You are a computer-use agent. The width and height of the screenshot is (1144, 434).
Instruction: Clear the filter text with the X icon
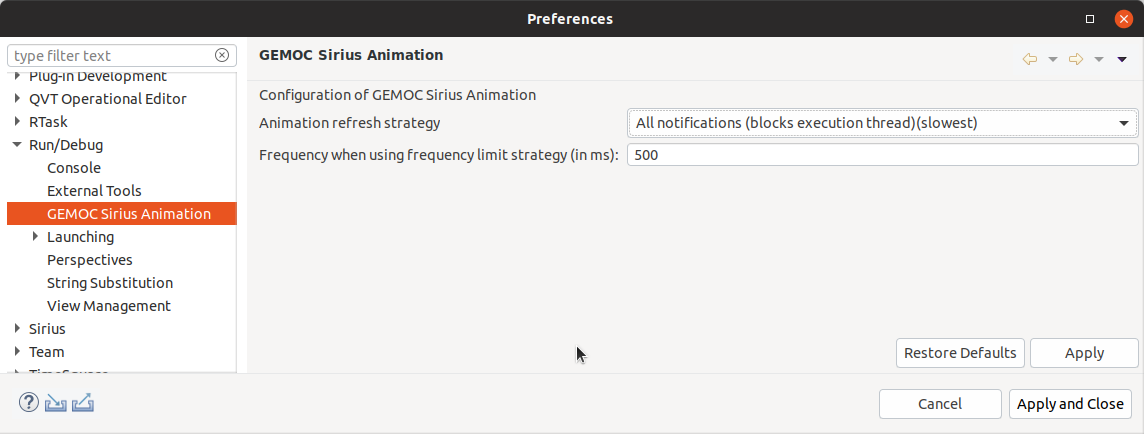click(x=222, y=55)
